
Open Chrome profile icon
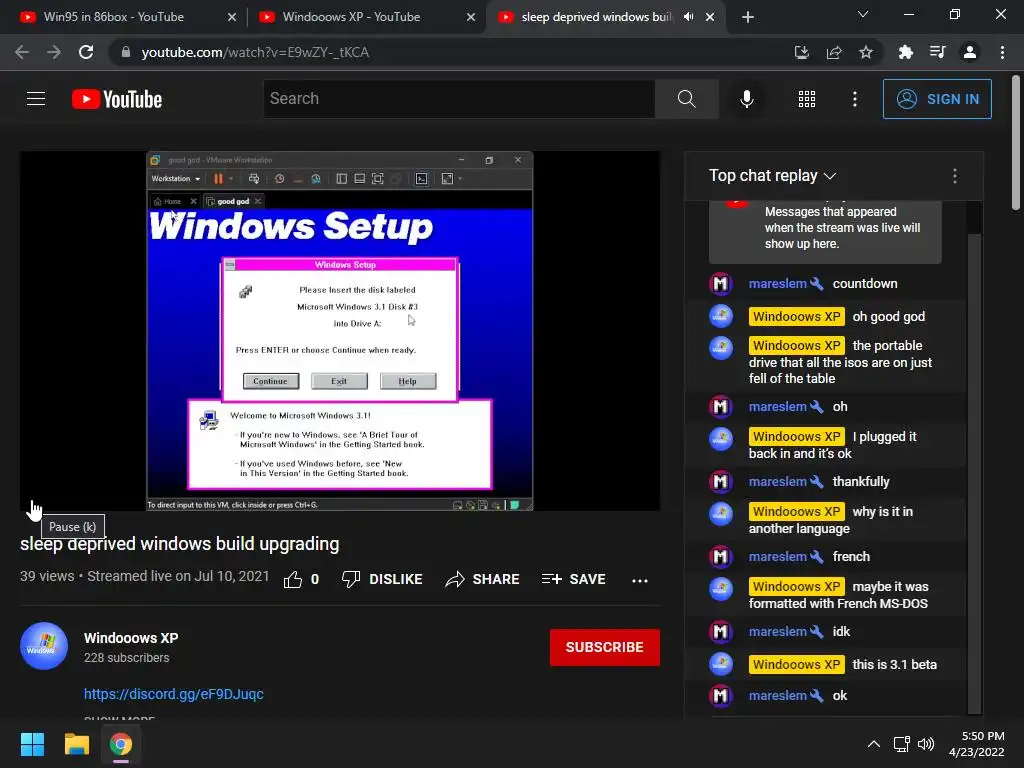pos(970,52)
